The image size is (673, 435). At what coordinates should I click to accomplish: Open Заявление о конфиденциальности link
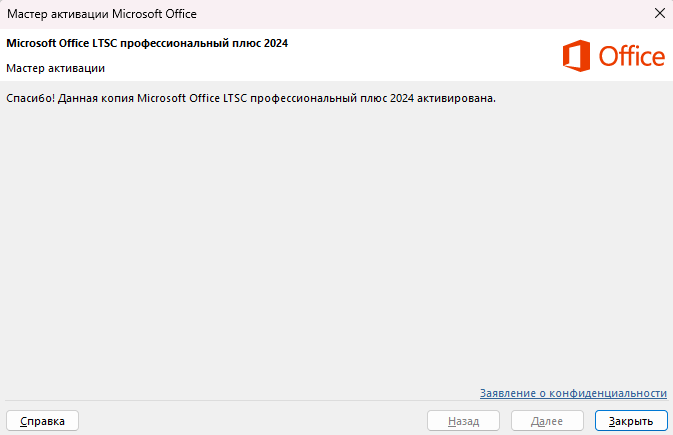tap(573, 393)
